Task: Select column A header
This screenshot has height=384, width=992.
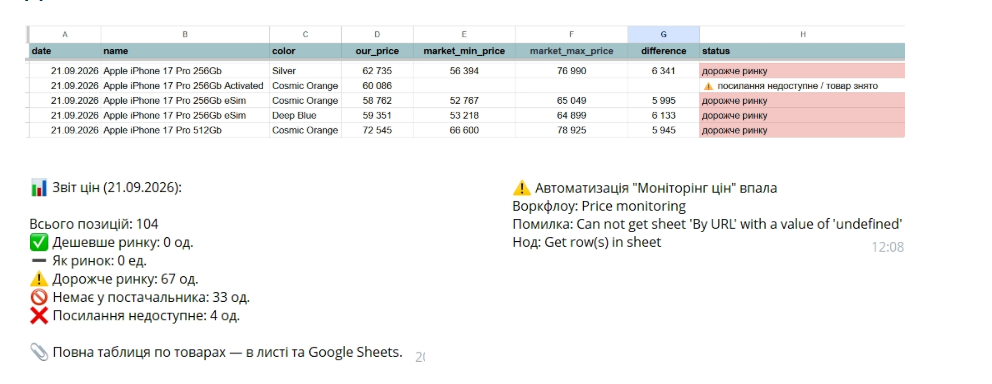Action: pyautogui.click(x=65, y=35)
